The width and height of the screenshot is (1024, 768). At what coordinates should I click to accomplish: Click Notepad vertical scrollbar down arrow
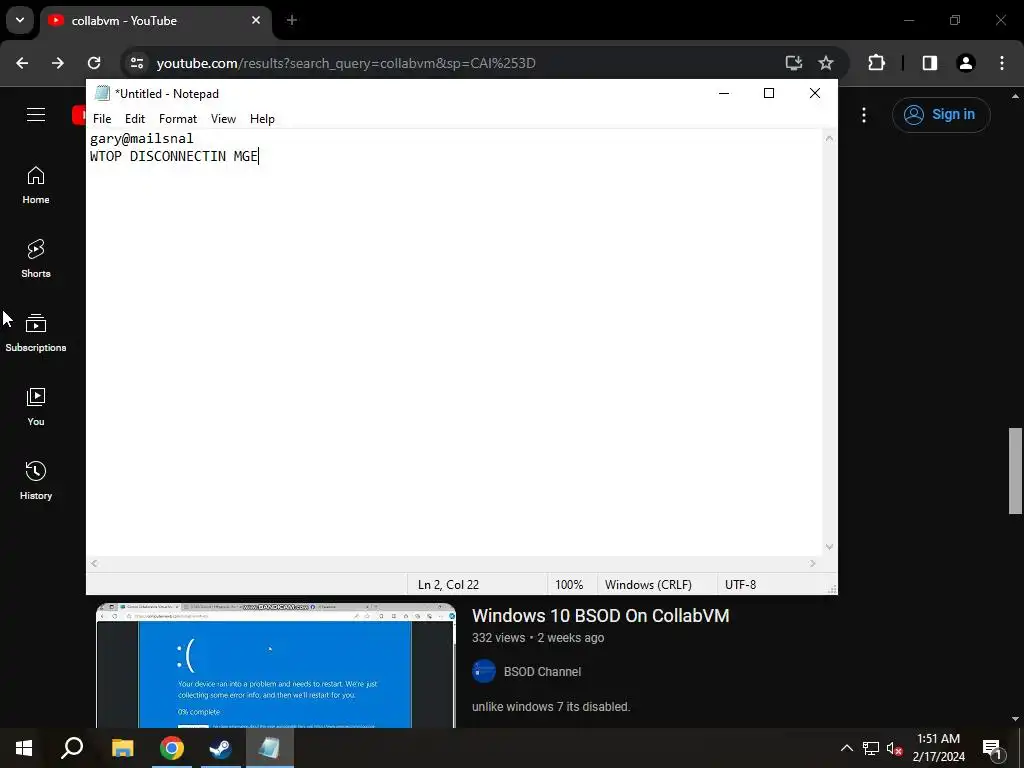[829, 547]
